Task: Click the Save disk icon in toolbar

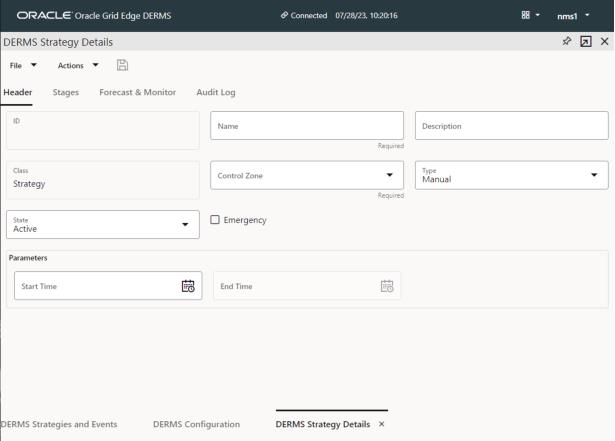Action: coord(122,65)
